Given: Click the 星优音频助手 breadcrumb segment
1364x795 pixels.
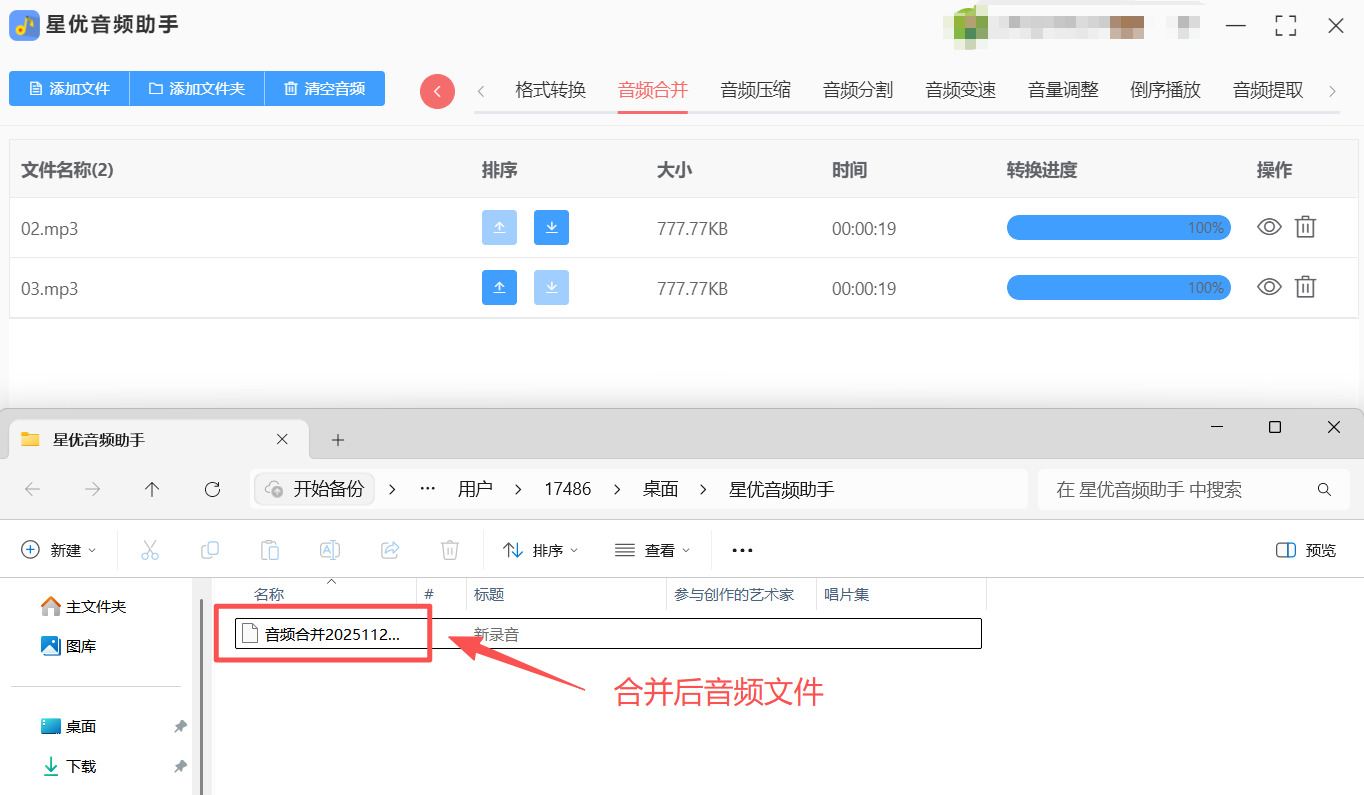Looking at the screenshot, I should 782,489.
